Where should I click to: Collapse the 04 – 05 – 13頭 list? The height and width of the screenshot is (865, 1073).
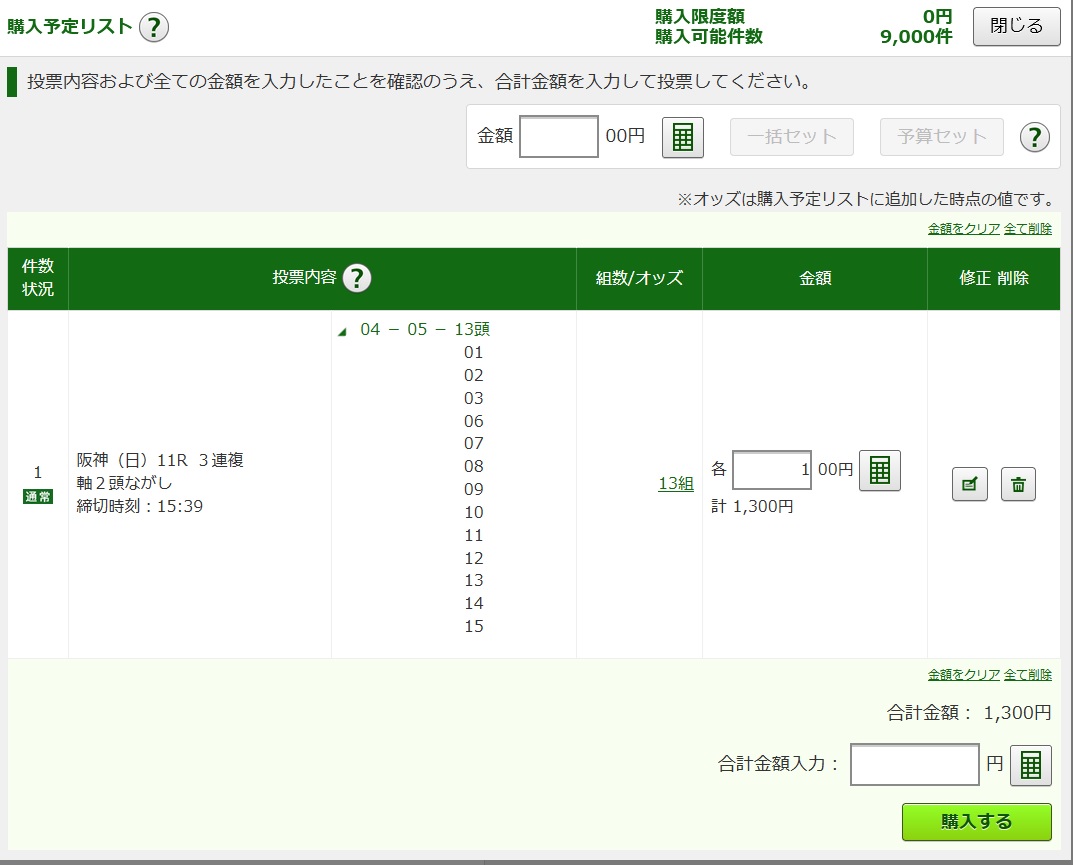point(343,331)
